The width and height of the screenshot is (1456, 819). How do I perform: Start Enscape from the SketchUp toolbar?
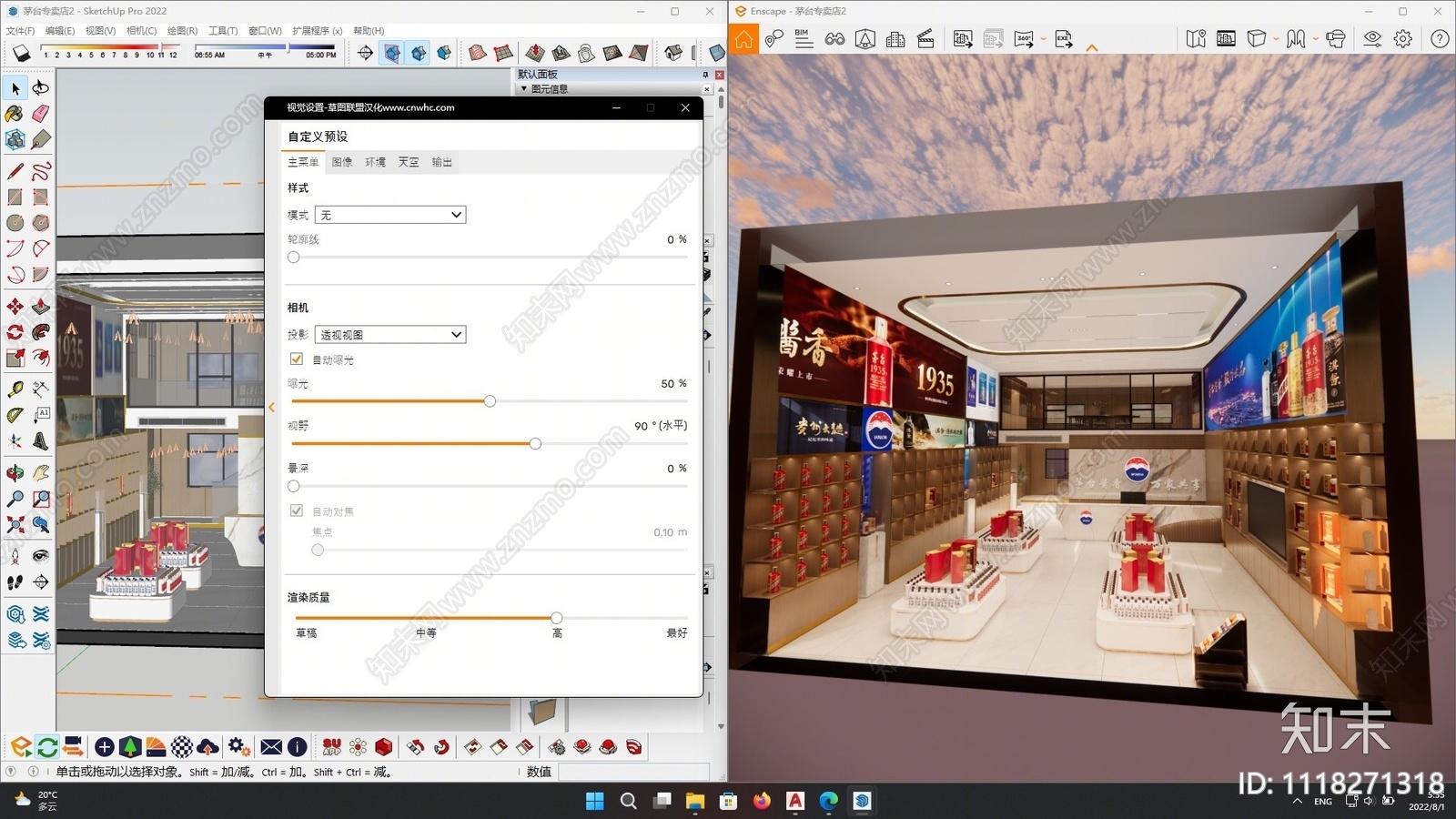pos(21,747)
